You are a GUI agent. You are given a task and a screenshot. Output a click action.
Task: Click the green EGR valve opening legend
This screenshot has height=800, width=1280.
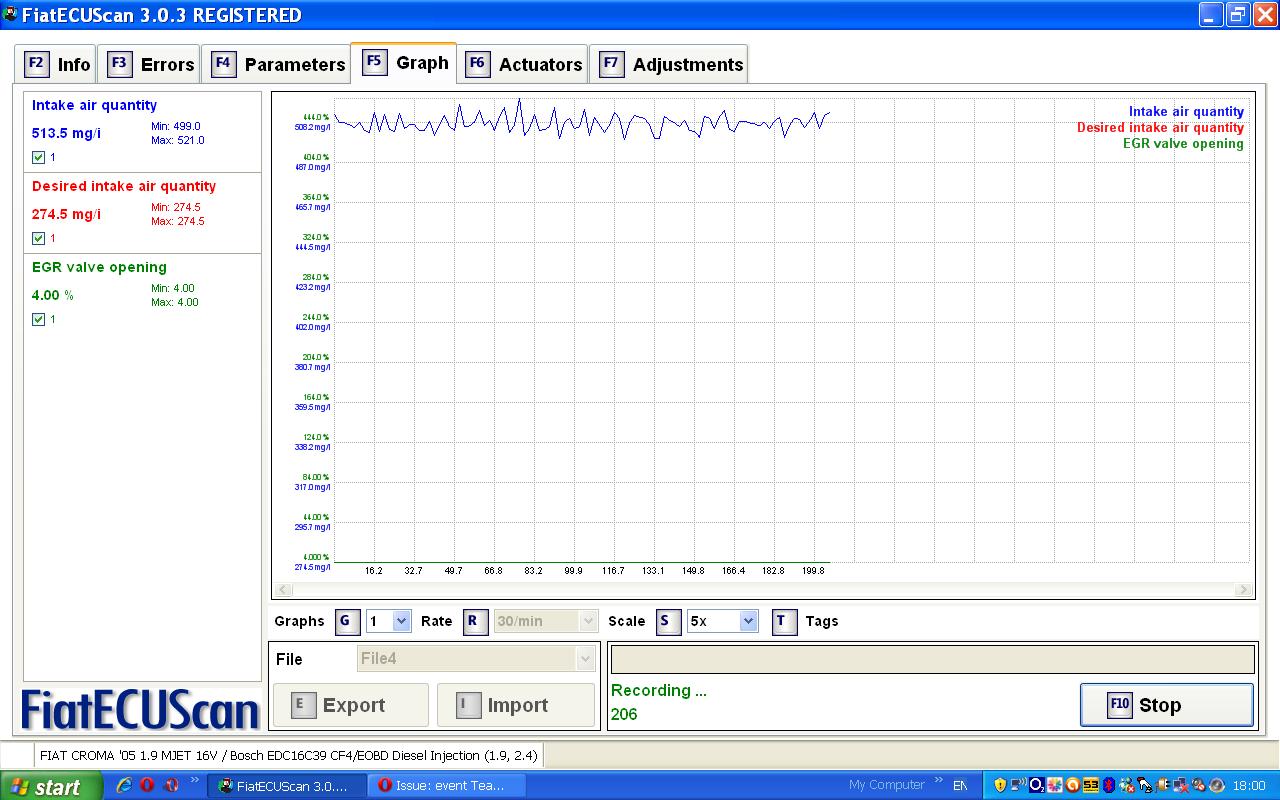pos(1183,143)
